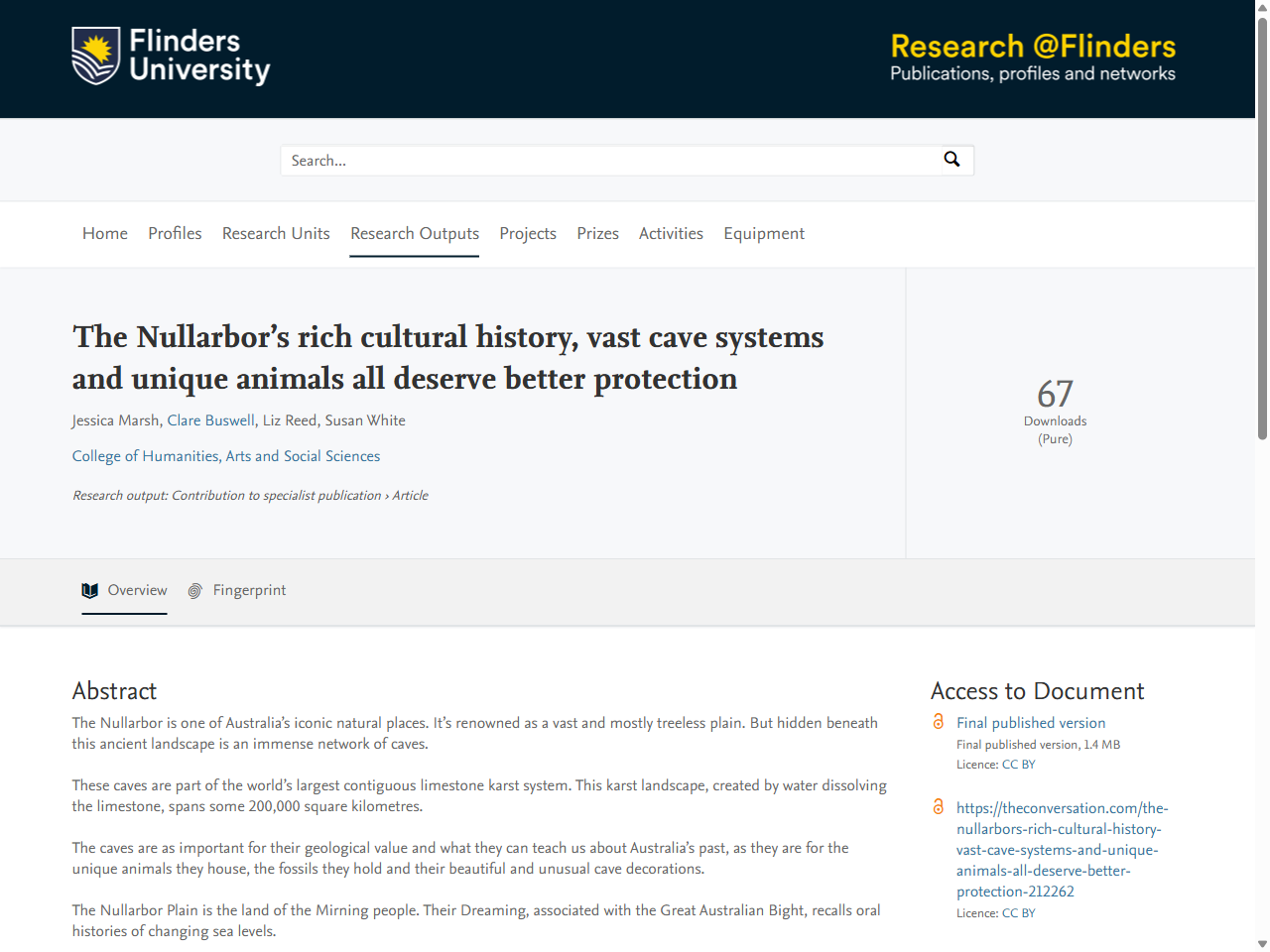The image size is (1270, 952).
Task: Click author name Jessica Marsh
Action: point(115,420)
